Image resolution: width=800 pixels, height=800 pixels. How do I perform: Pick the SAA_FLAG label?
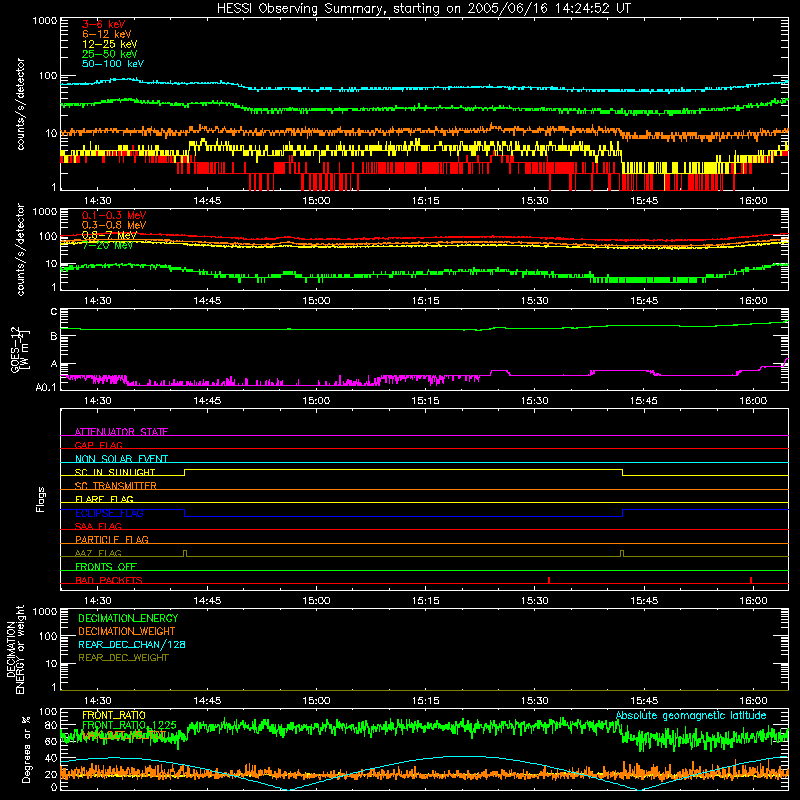coord(98,526)
